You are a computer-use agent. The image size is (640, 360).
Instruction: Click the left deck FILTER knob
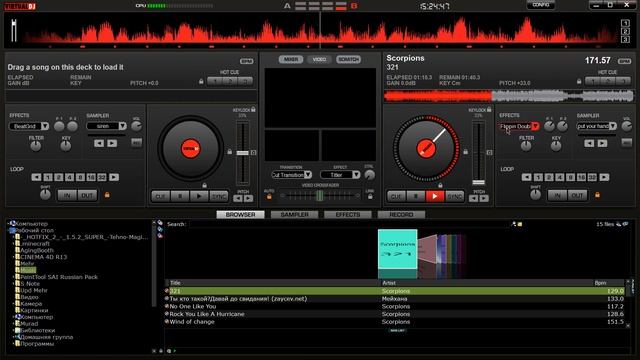[36, 146]
